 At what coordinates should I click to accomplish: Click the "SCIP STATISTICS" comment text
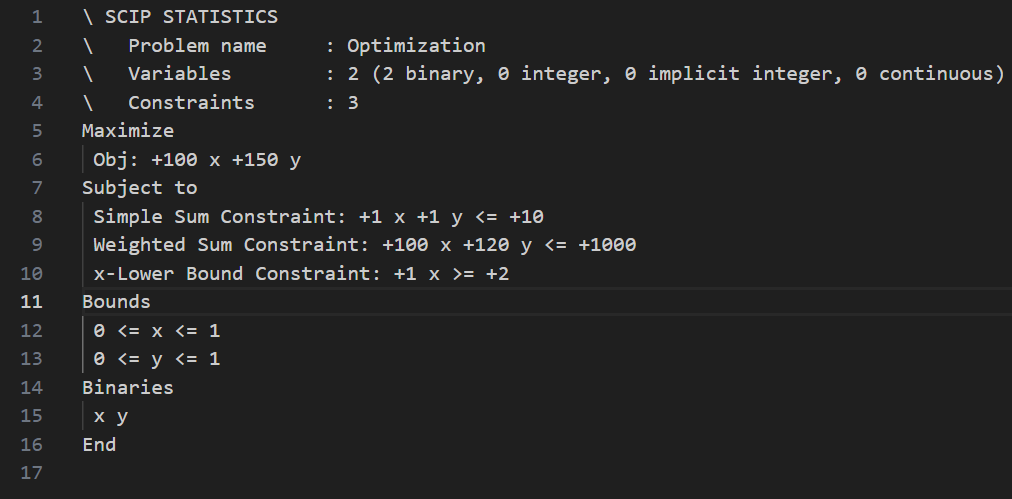pos(191,17)
